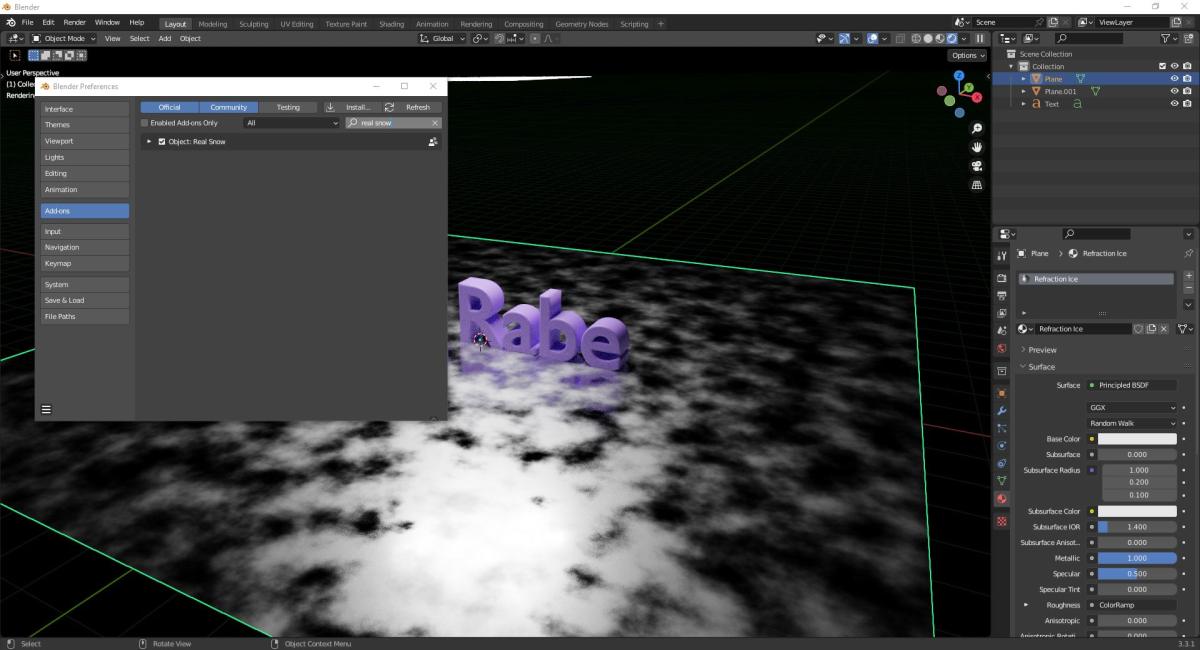Image resolution: width=1200 pixels, height=650 pixels.
Task: Click new material copy icon beside Refraction Ice
Action: pos(1151,328)
